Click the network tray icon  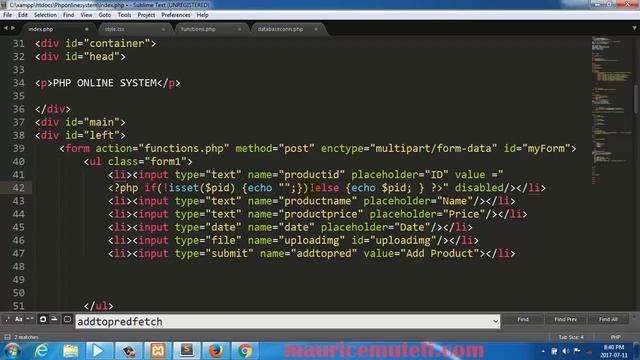coord(554,351)
